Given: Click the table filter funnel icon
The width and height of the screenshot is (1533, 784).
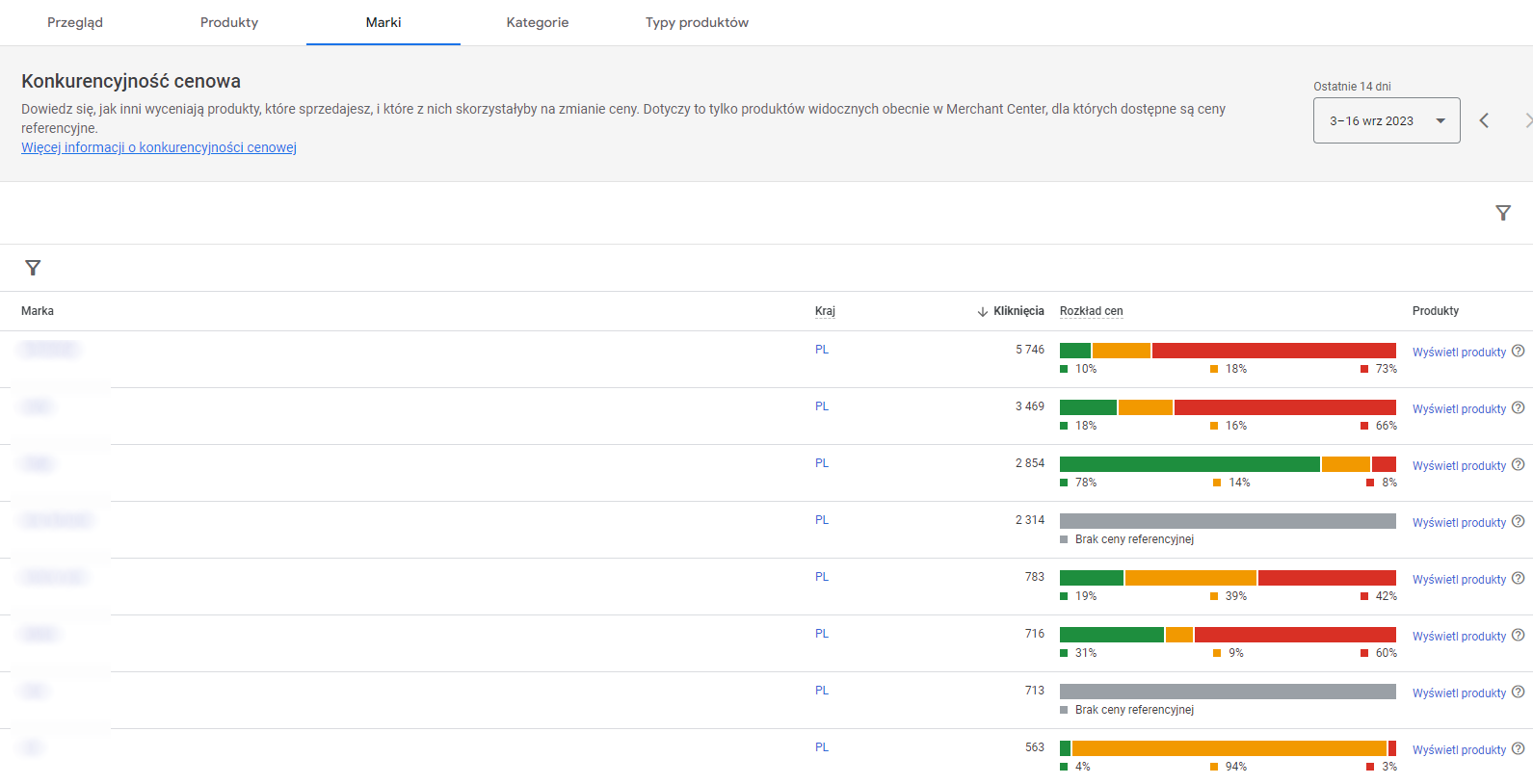Looking at the screenshot, I should 33,268.
